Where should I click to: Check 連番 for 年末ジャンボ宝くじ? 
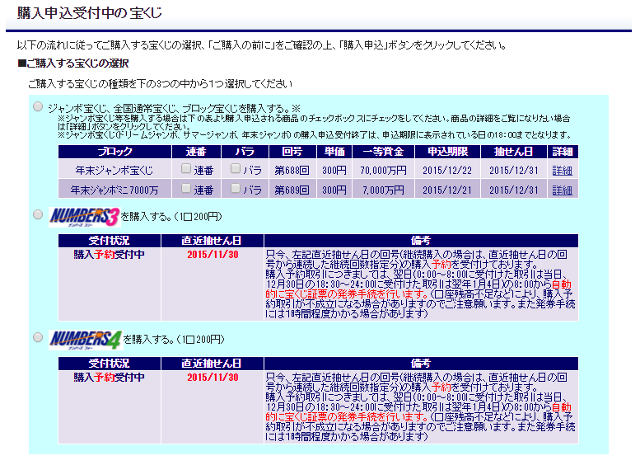coord(186,168)
